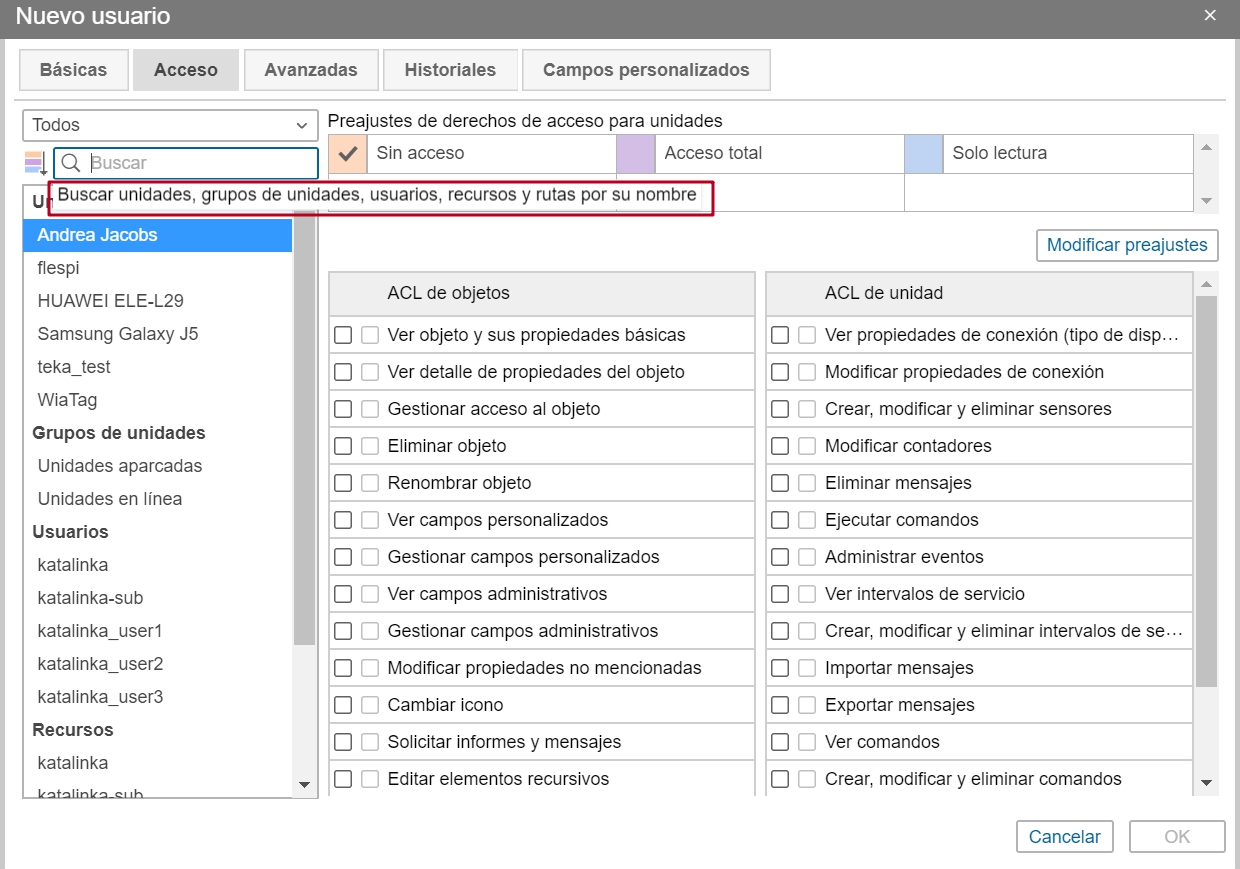
Task: Select the Sin acceso checkmark preset swatch
Action: (348, 153)
